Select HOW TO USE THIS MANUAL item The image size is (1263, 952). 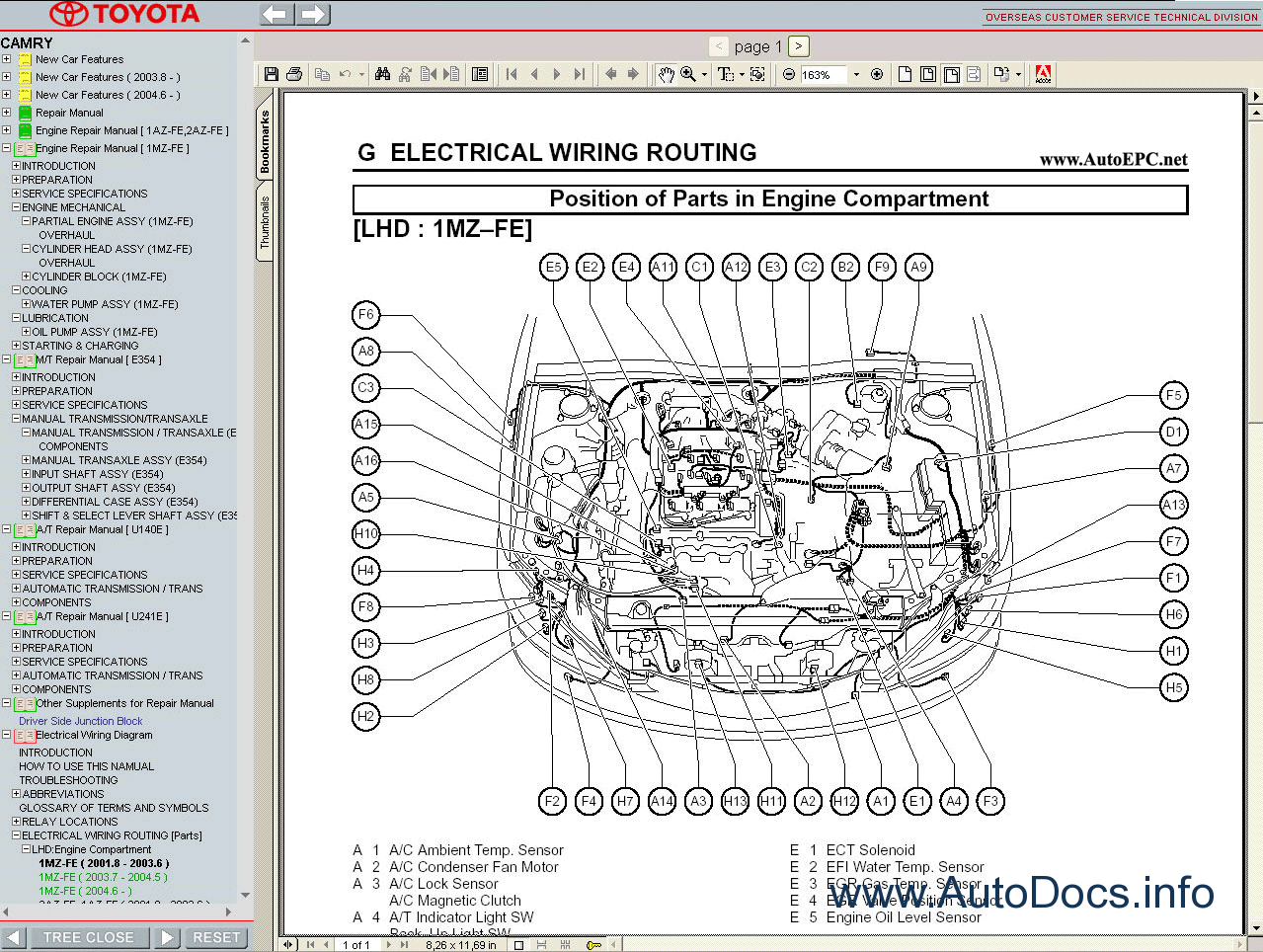click(x=86, y=766)
